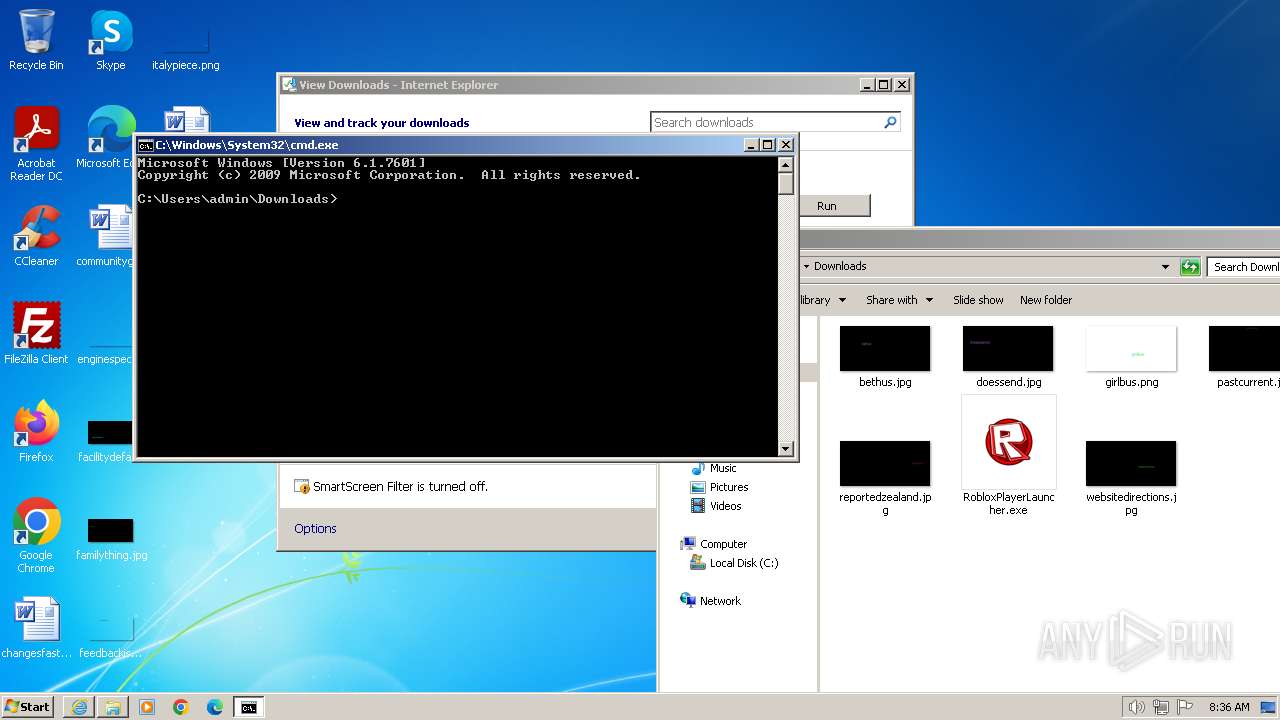Viewport: 1280px width, 720px height.
Task: Click the Edge icon in the taskbar
Action: tap(215, 707)
